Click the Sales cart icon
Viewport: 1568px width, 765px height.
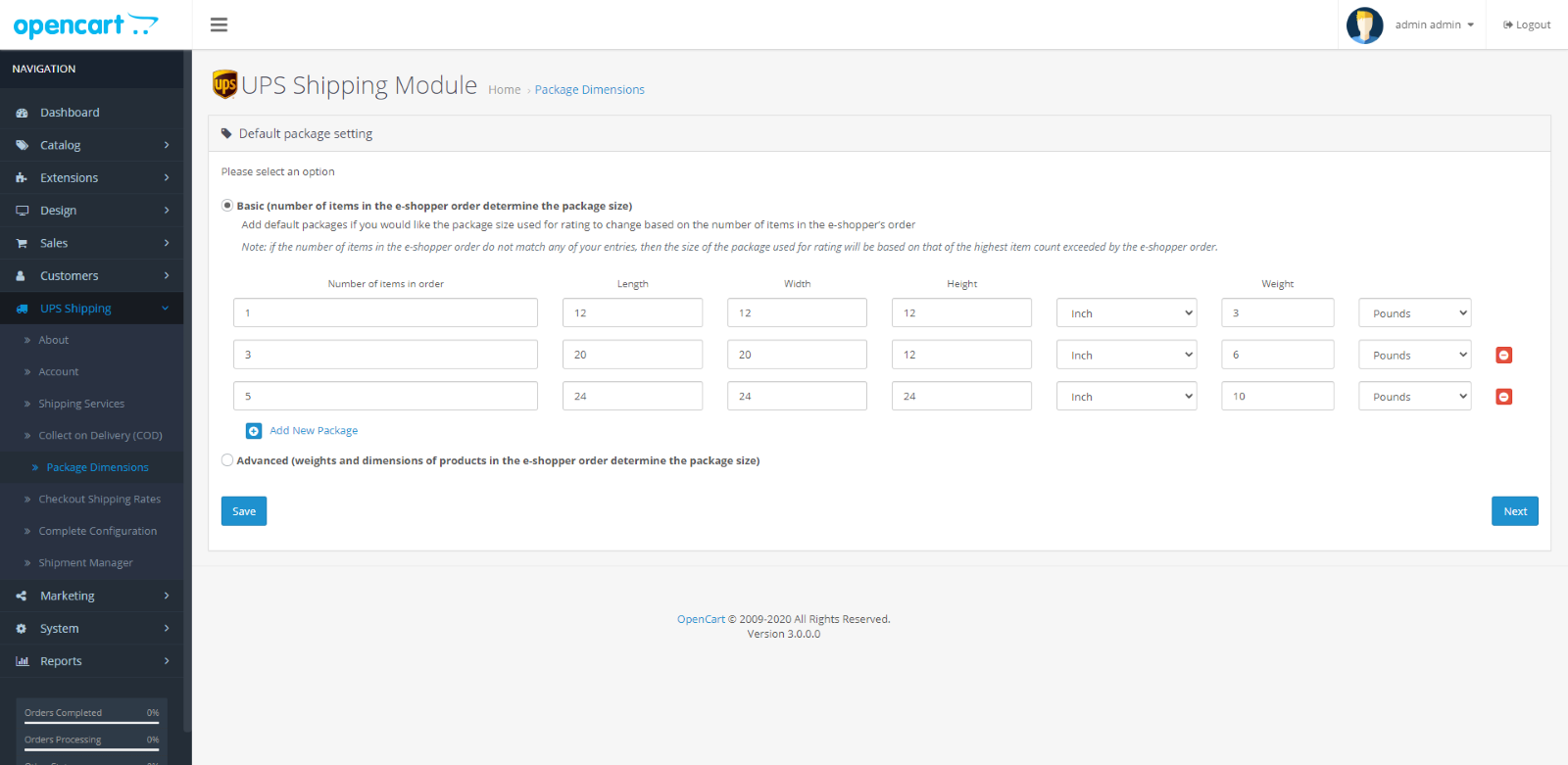[x=22, y=243]
